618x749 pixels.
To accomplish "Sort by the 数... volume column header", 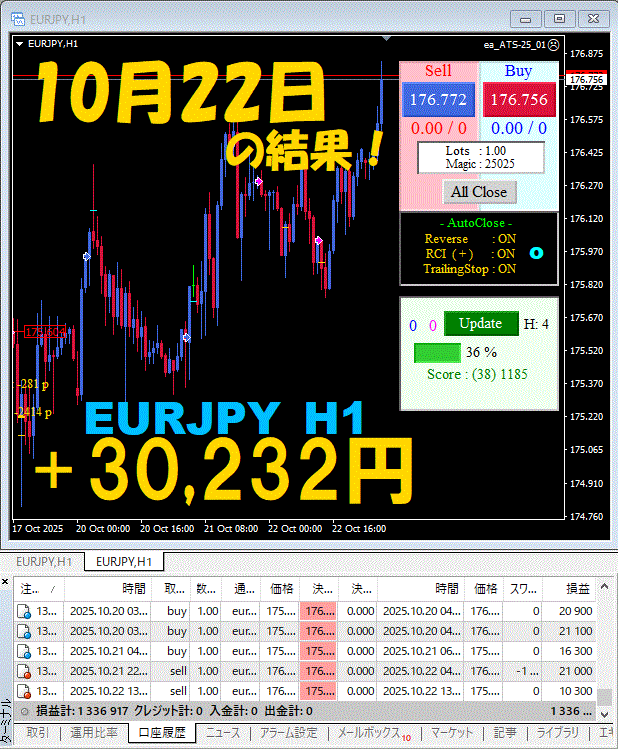I will 206,589.
